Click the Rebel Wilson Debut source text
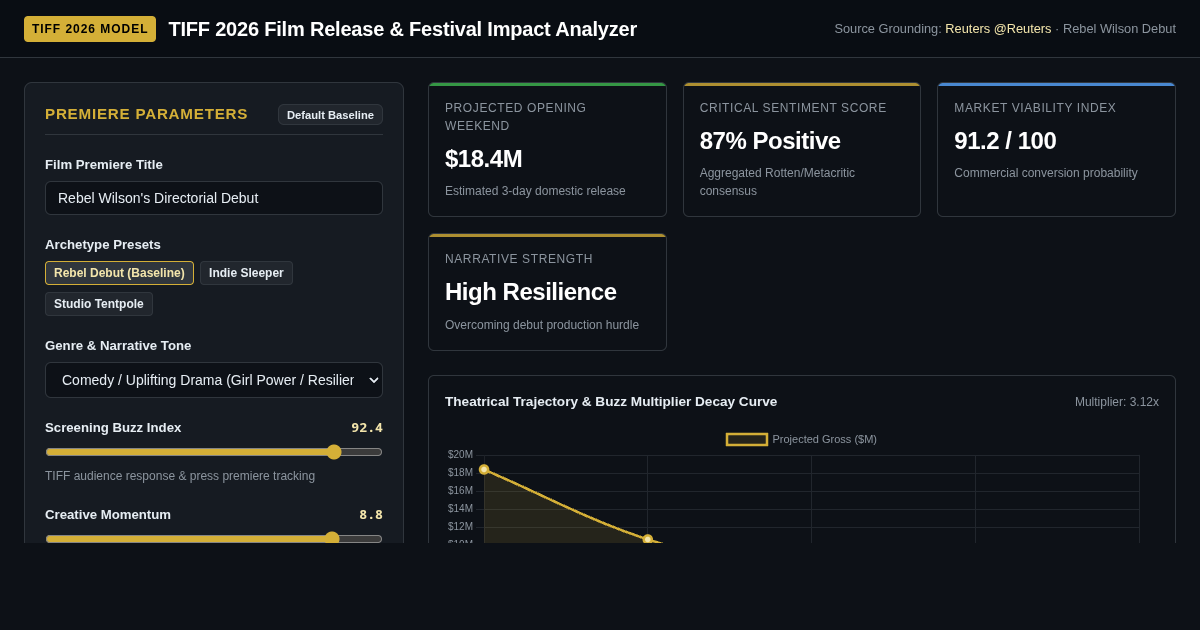Viewport: 1200px width, 630px height. click(1119, 29)
